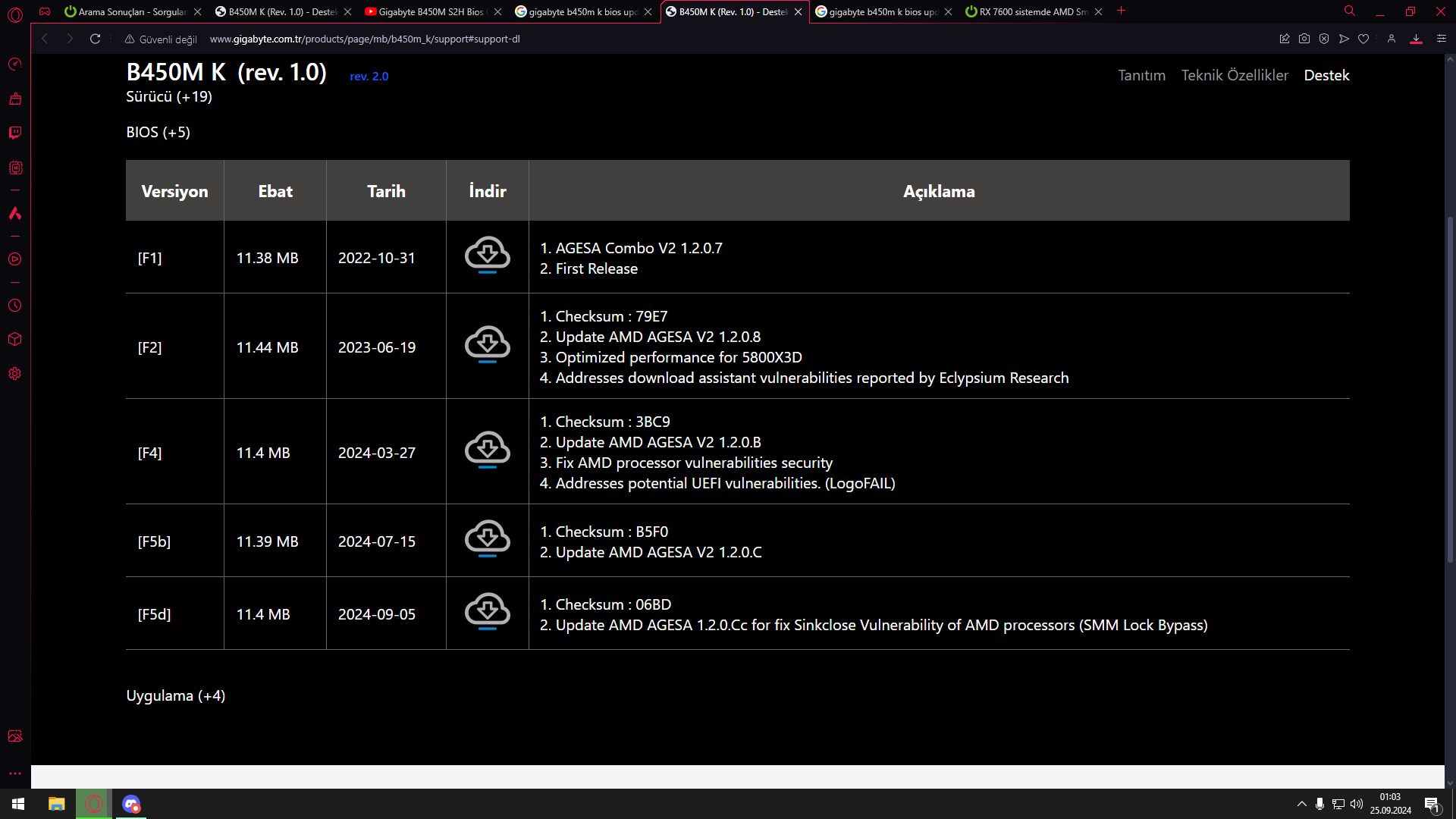Open Extensions cube icon in sidebar
Image resolution: width=1456 pixels, height=819 pixels.
click(15, 339)
